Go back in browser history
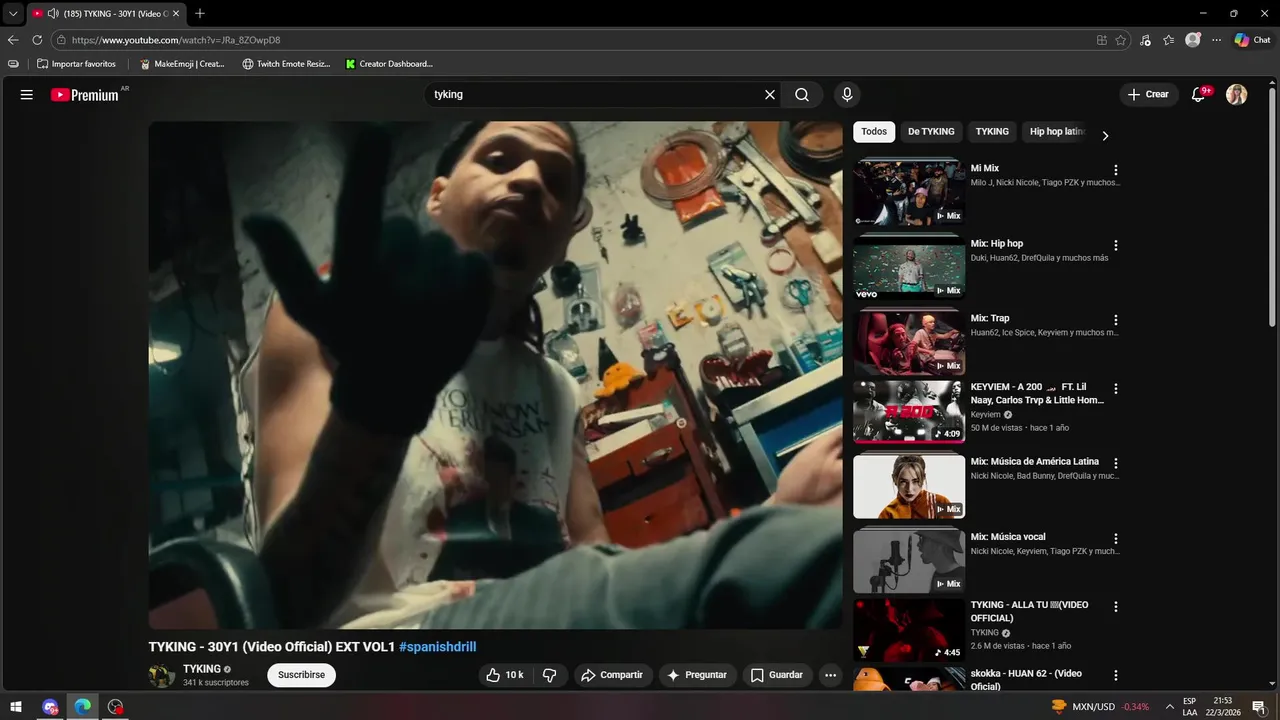This screenshot has height=720, width=1280. pos(13,40)
